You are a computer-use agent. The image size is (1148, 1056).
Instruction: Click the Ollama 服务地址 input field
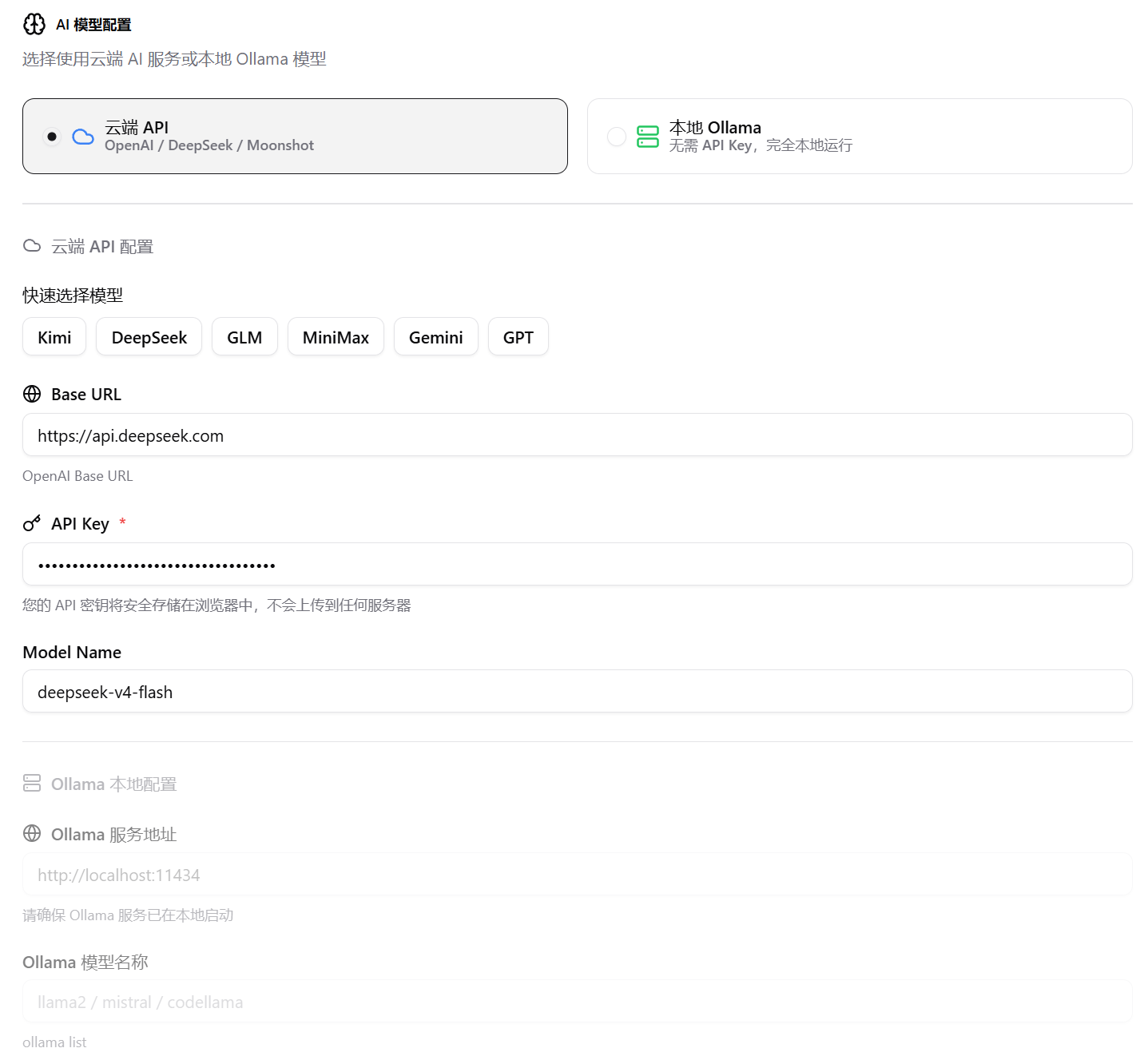(x=578, y=875)
